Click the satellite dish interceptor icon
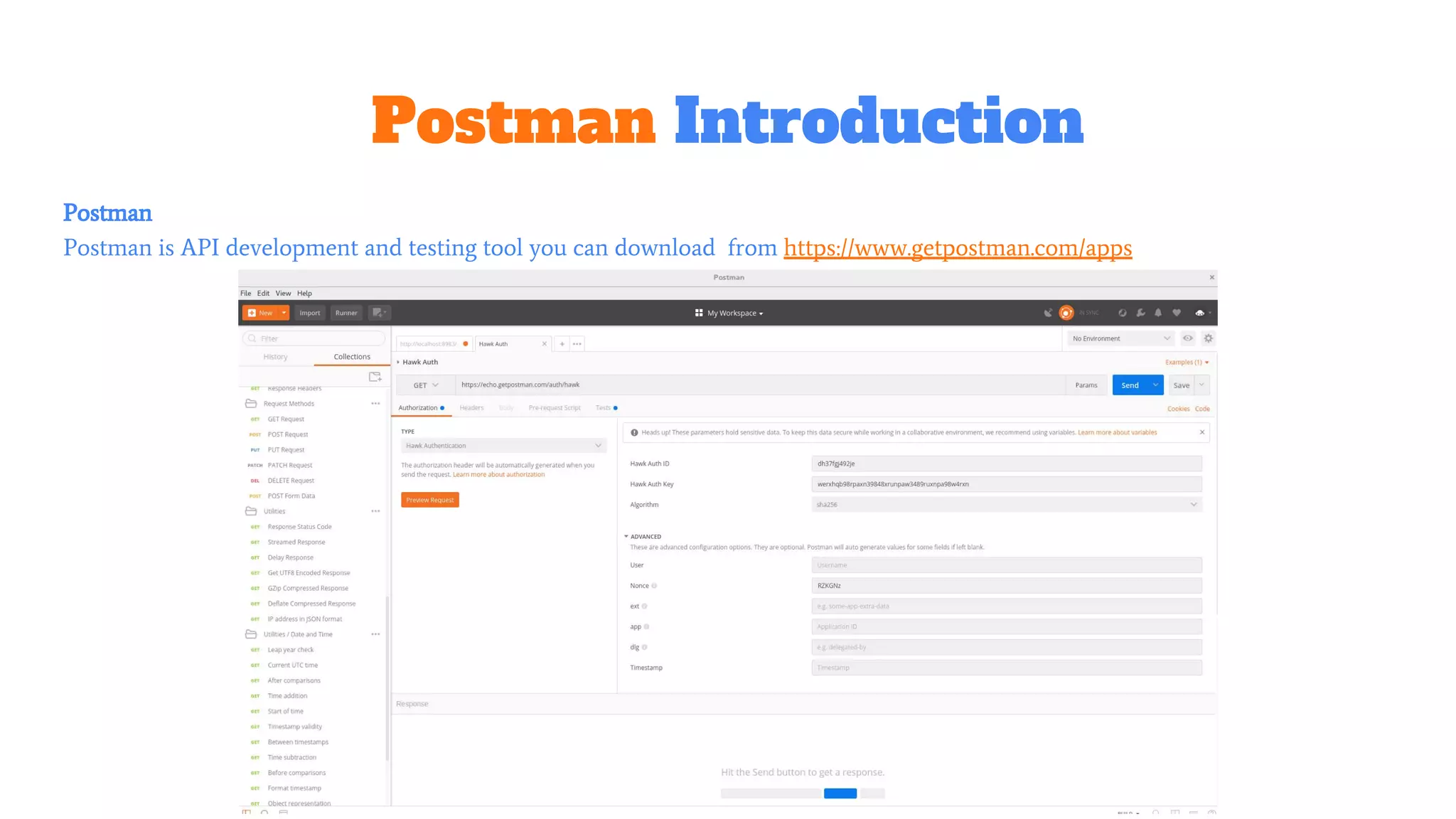 pos(1048,313)
